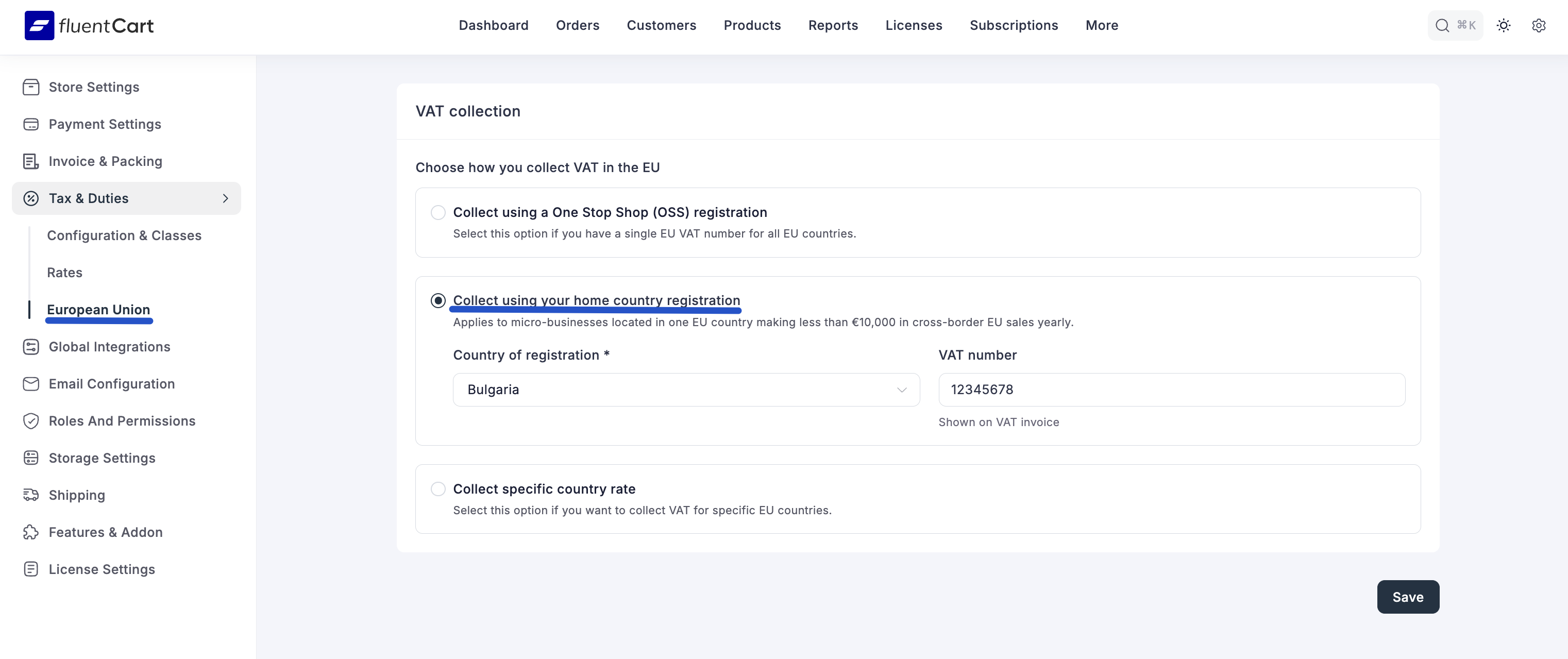Open the More menu in the top navigation

click(x=1101, y=26)
